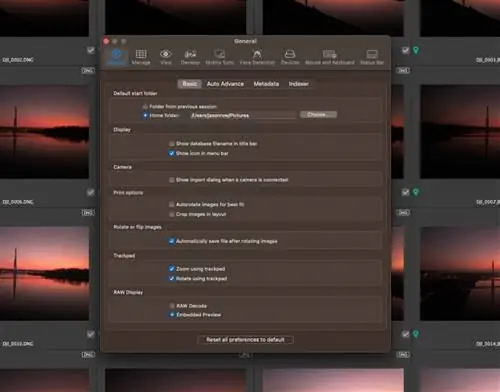Screen dimensions: 500x392
Task: Select the Folder from previous session option
Action: pyautogui.click(x=145, y=106)
